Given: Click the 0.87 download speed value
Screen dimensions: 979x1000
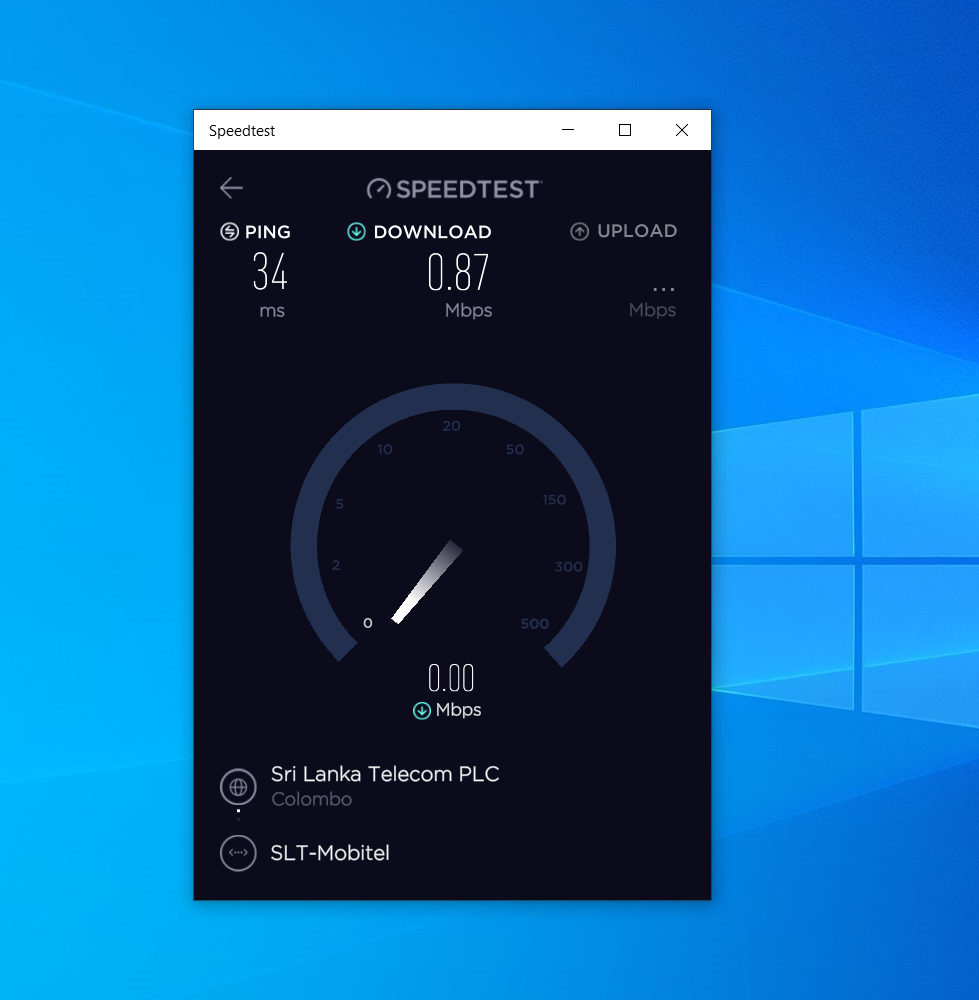Looking at the screenshot, I should tap(459, 272).
